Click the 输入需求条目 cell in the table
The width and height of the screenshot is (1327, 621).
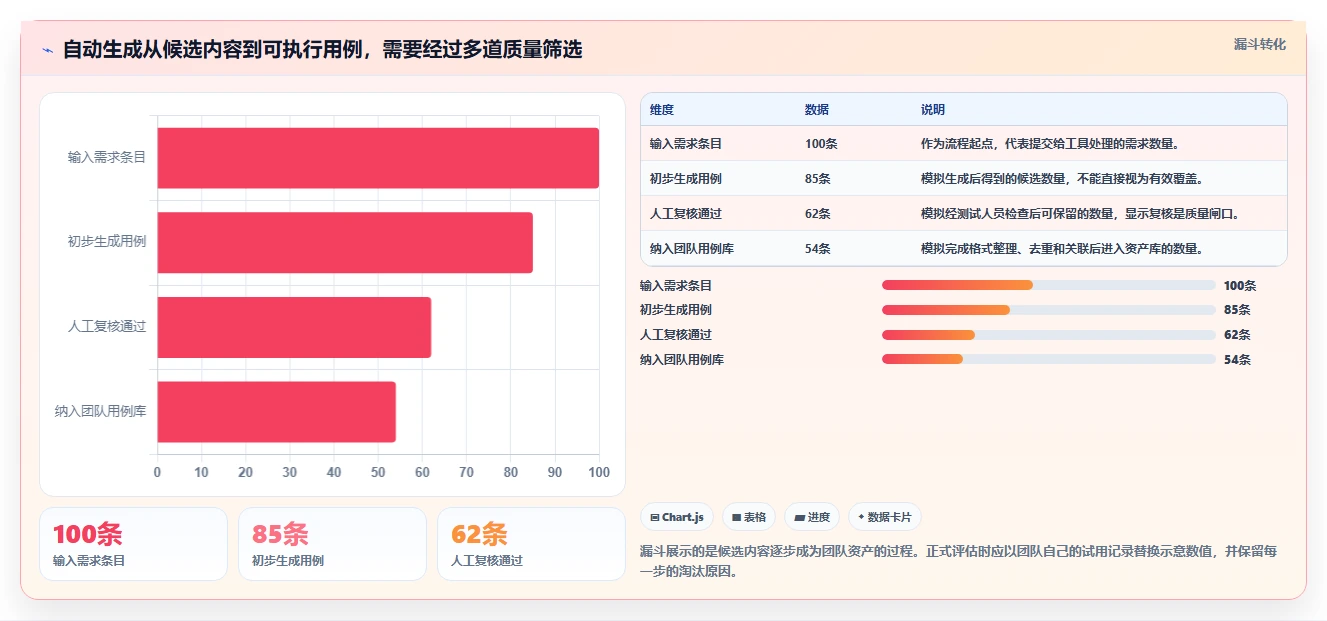coord(686,144)
